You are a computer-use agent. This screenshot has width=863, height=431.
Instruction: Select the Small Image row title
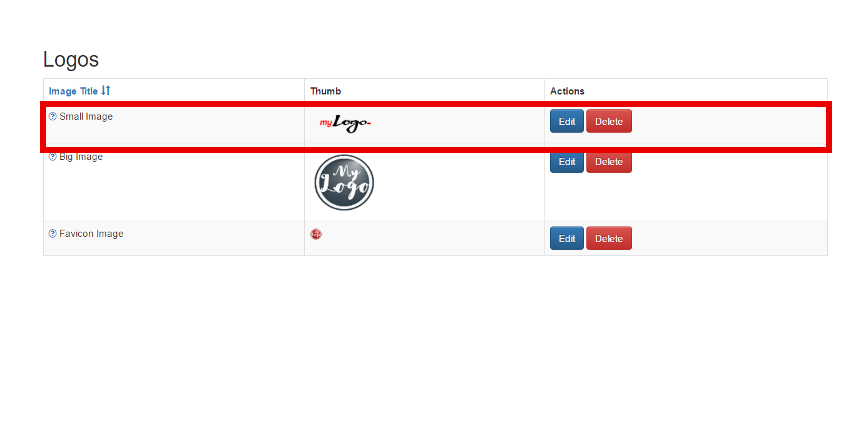coord(86,116)
